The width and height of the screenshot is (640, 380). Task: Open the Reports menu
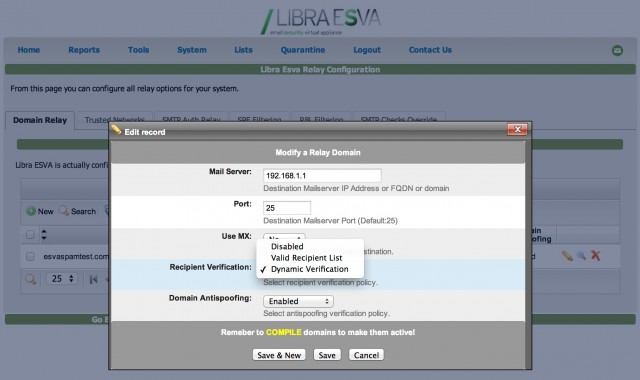pos(84,50)
